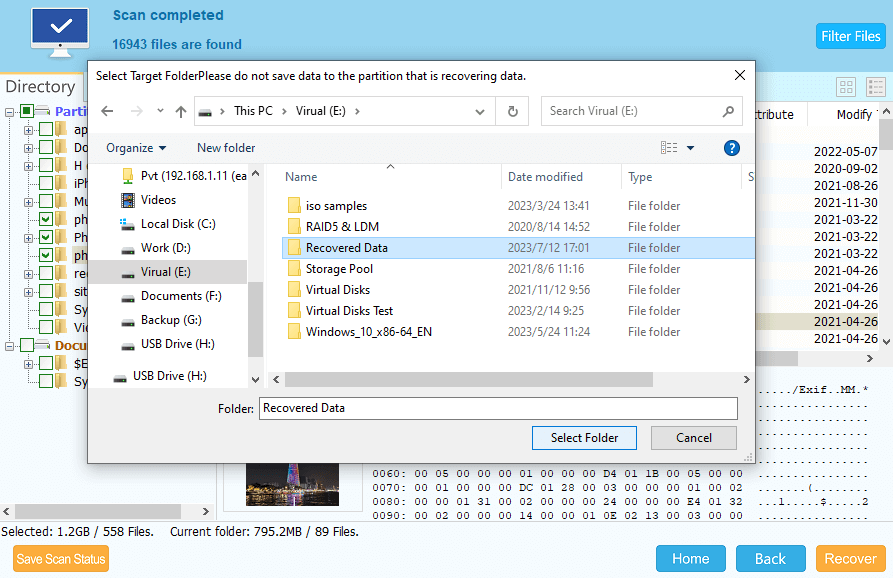893x578 pixels.
Task: Toggle the Documents root checkbox in Directory tree
Action: [x=27, y=345]
